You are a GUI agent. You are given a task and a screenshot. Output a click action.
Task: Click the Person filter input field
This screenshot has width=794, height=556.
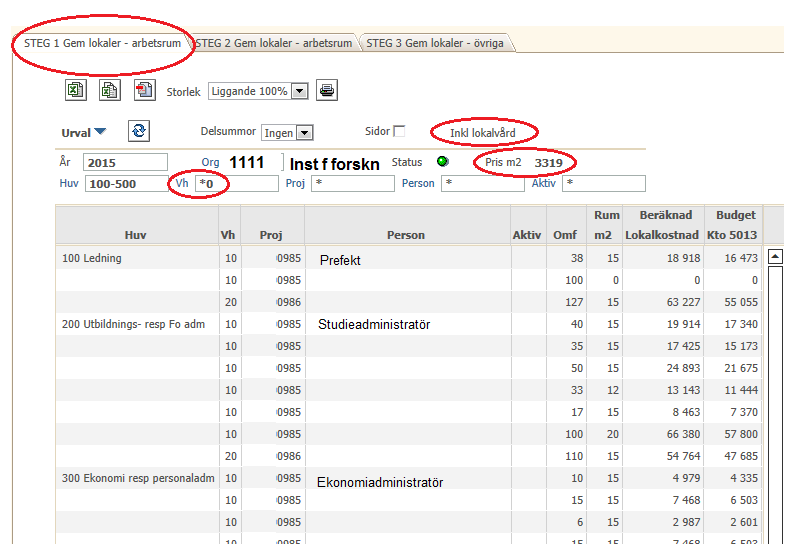click(x=483, y=183)
